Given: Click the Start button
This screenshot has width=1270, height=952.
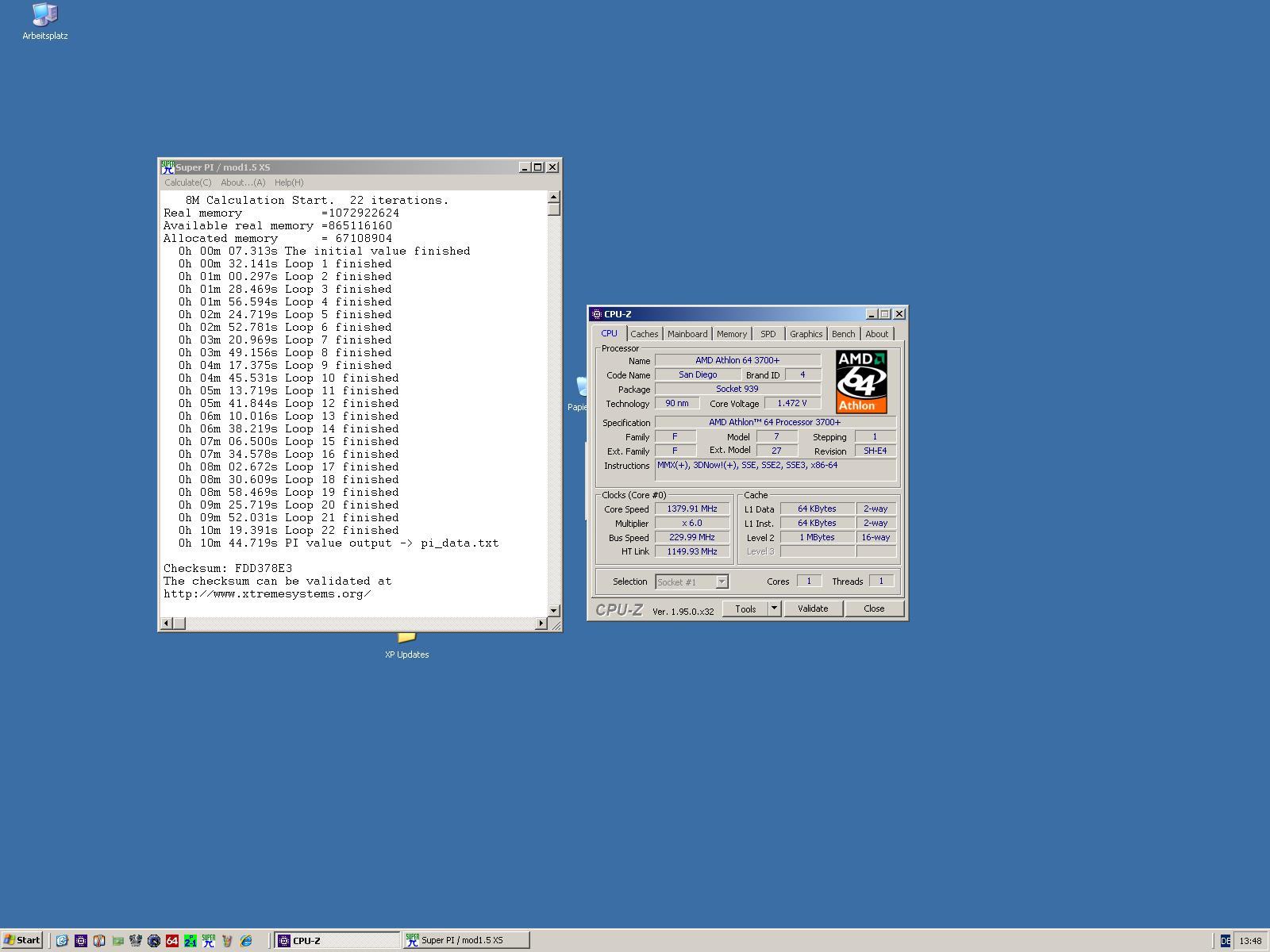Looking at the screenshot, I should pos(21,940).
